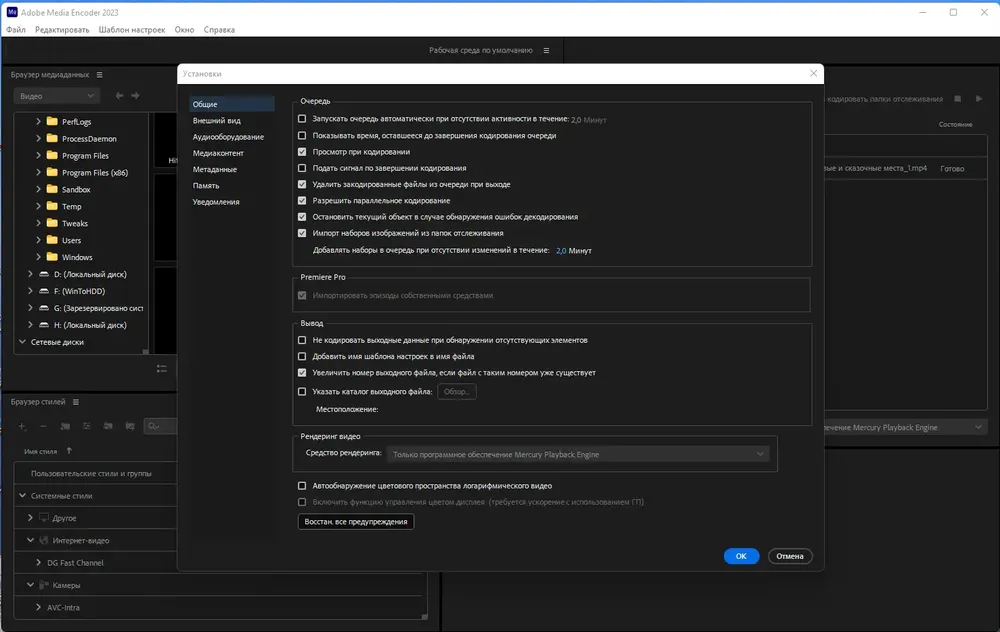The width and height of the screenshot is (1000, 632).
Task: Open the Style Browser panel menu icon
Action: [76, 402]
